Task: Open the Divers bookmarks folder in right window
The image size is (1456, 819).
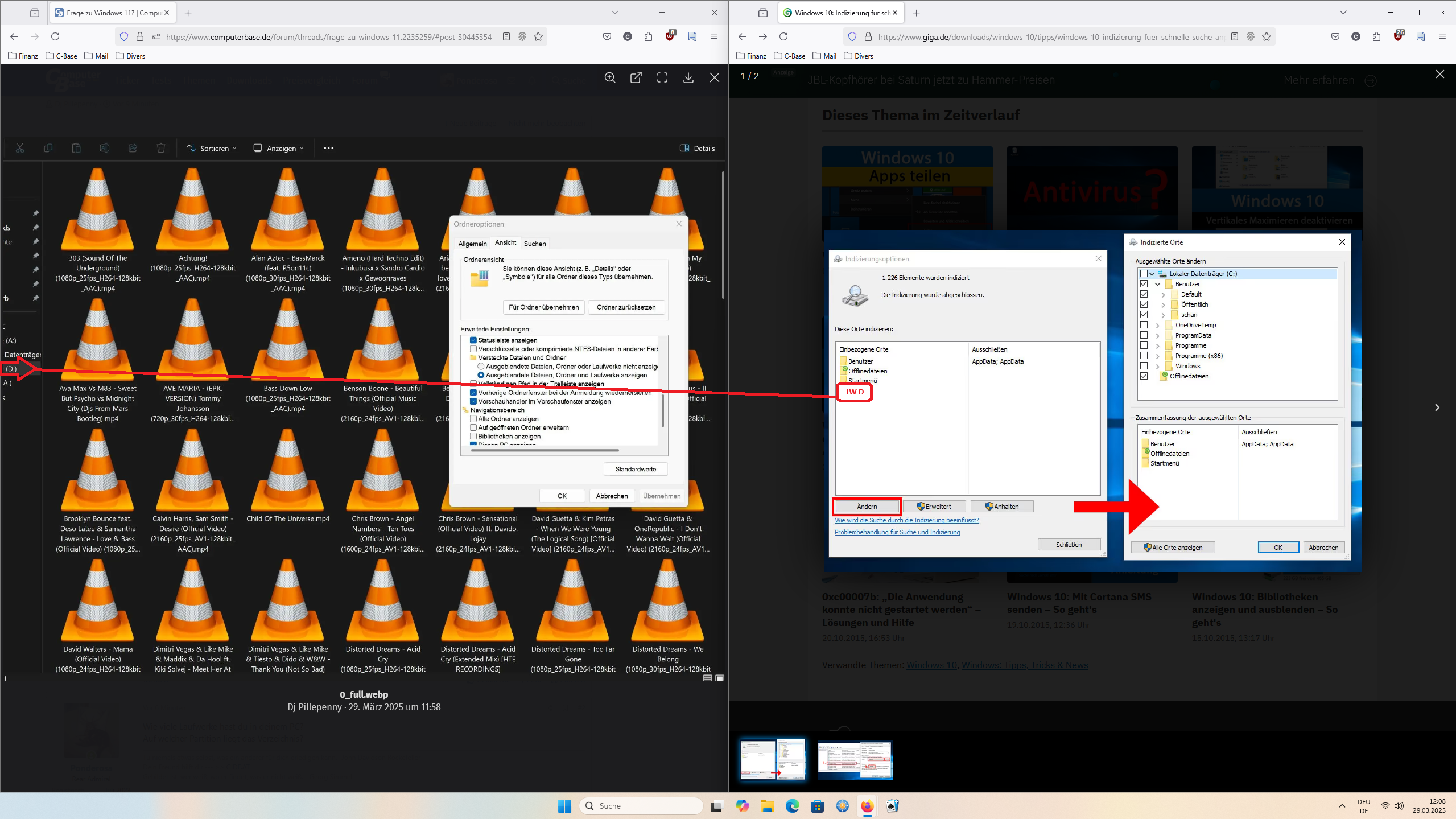Action: pos(859,56)
